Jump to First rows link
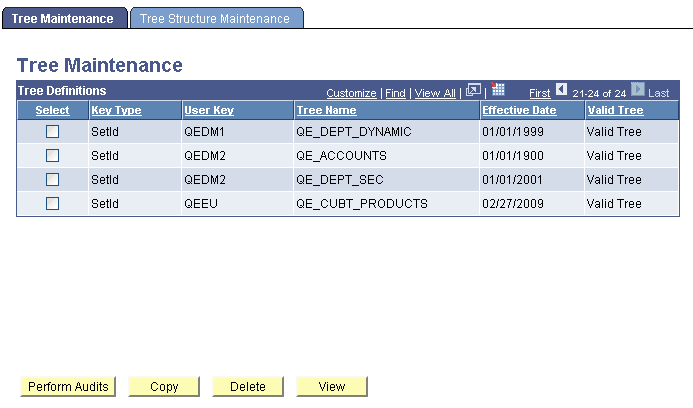 tap(539, 93)
